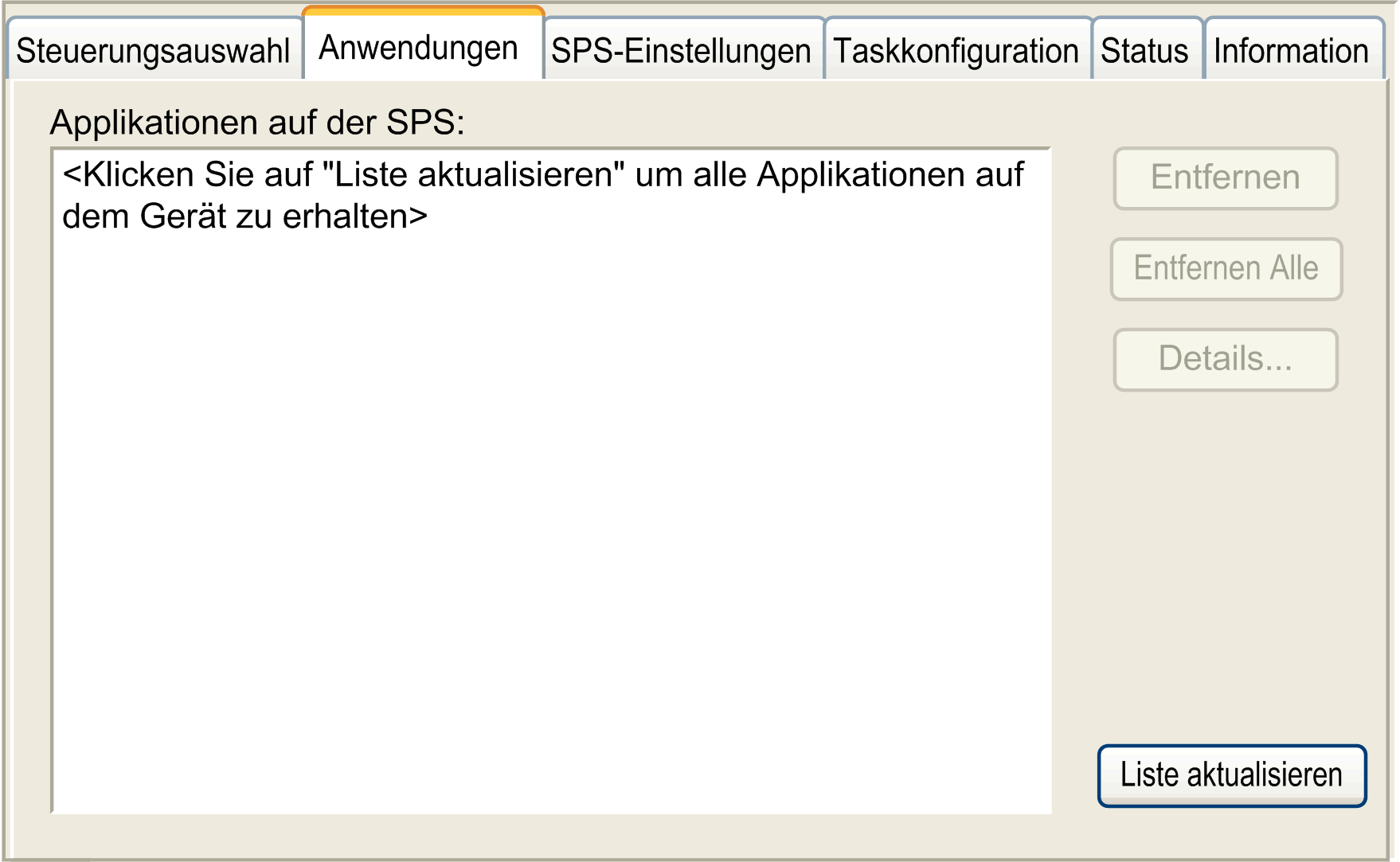Click the Entfernen Alle button
This screenshot has width=1400, height=862.
(x=1226, y=269)
